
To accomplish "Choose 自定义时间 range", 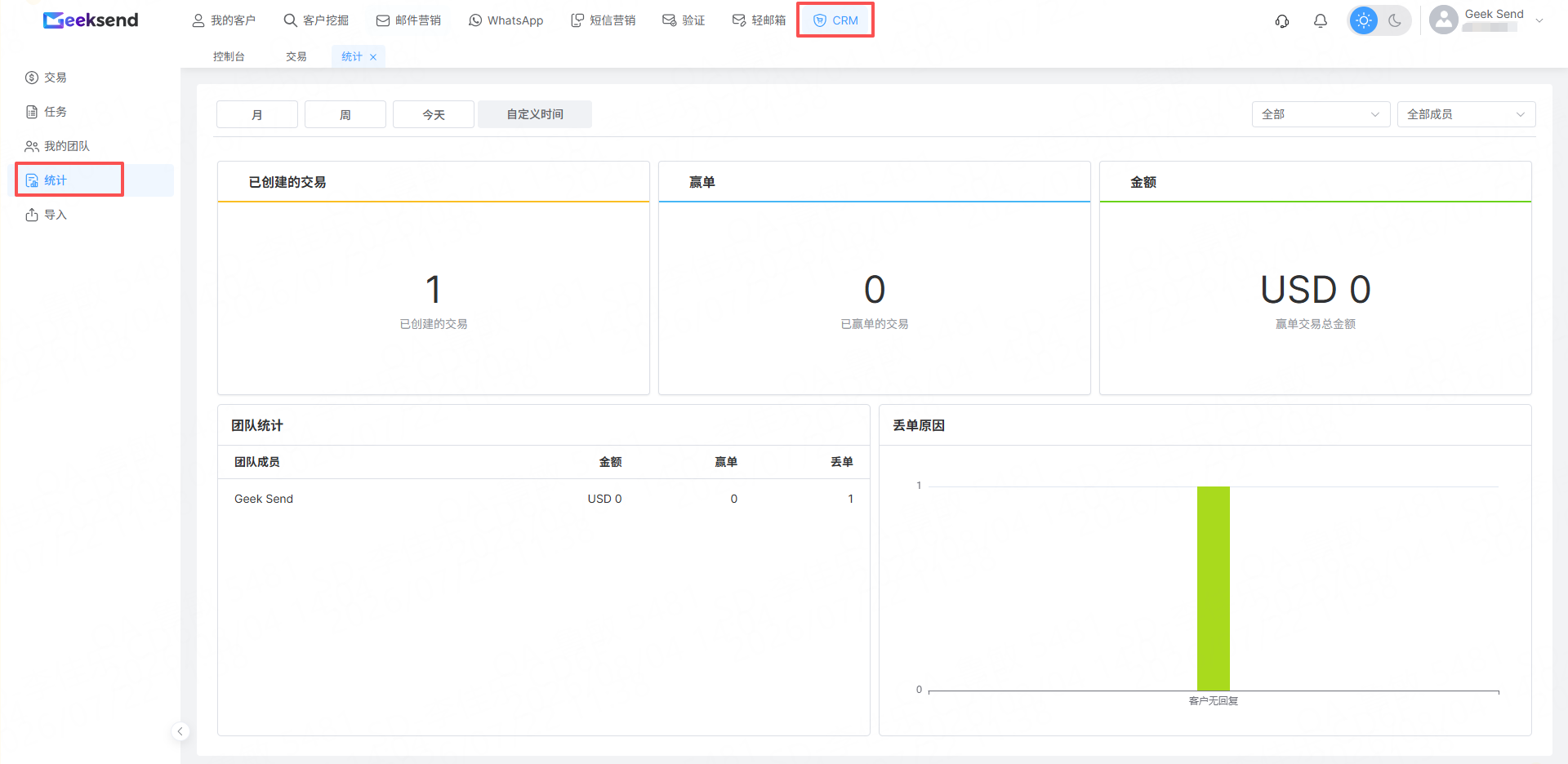I will [x=535, y=114].
